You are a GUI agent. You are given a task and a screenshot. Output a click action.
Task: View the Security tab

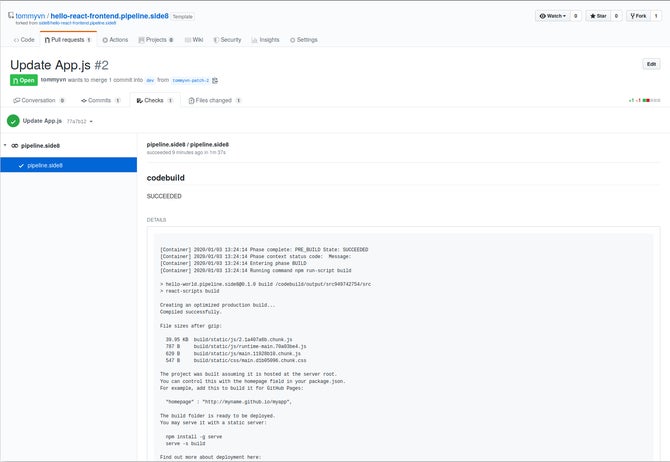point(227,40)
